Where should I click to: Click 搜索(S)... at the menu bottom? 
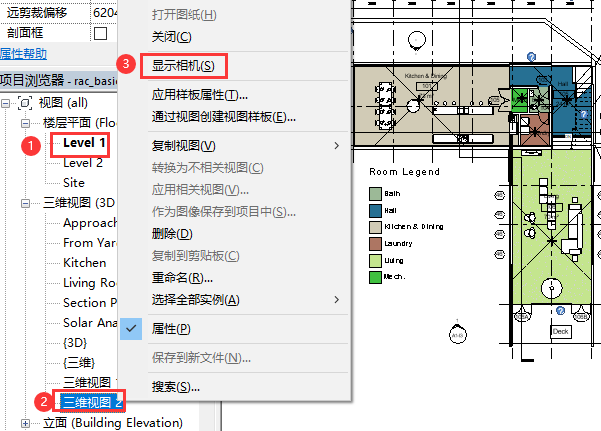tap(175, 386)
